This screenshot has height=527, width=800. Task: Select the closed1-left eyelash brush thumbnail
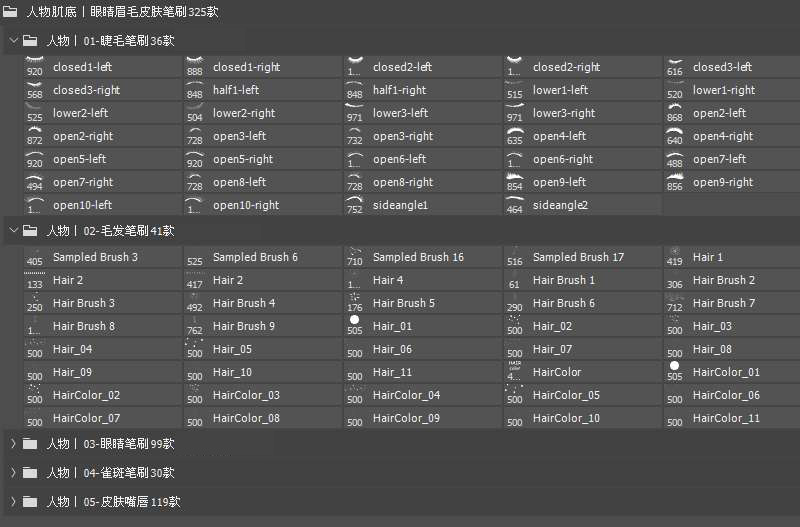point(35,67)
